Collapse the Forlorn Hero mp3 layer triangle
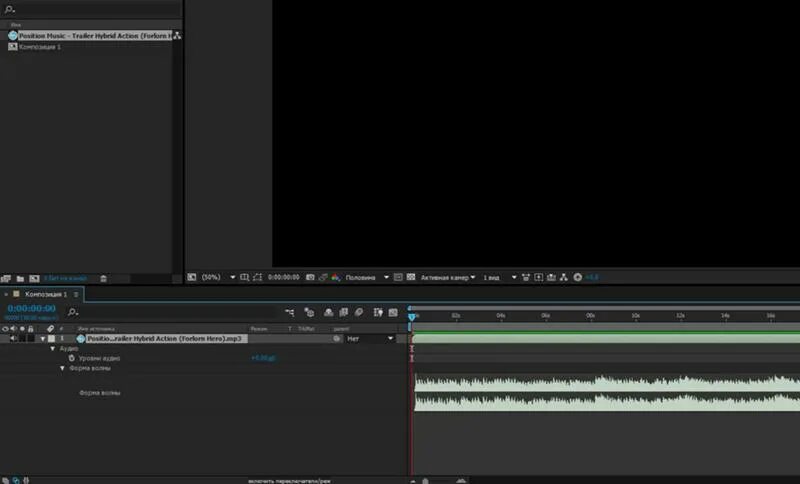Viewport: 800px width, 484px height. [x=43, y=339]
